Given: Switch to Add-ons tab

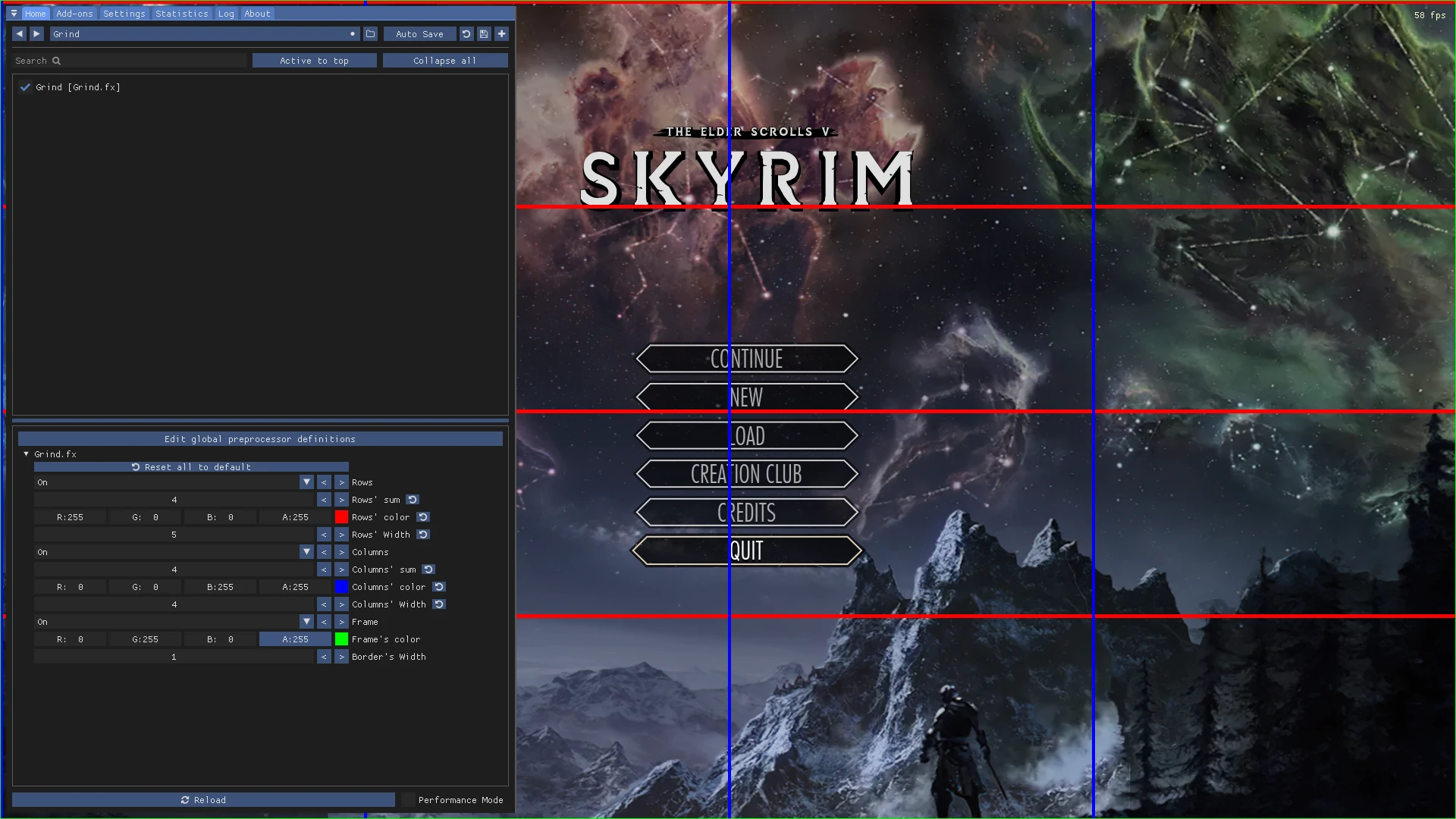Looking at the screenshot, I should pos(74,14).
